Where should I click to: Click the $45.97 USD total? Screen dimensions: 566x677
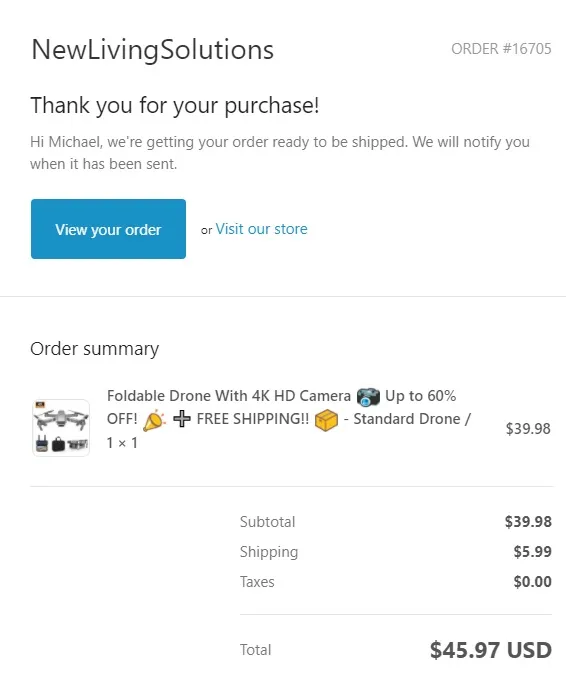(x=491, y=650)
